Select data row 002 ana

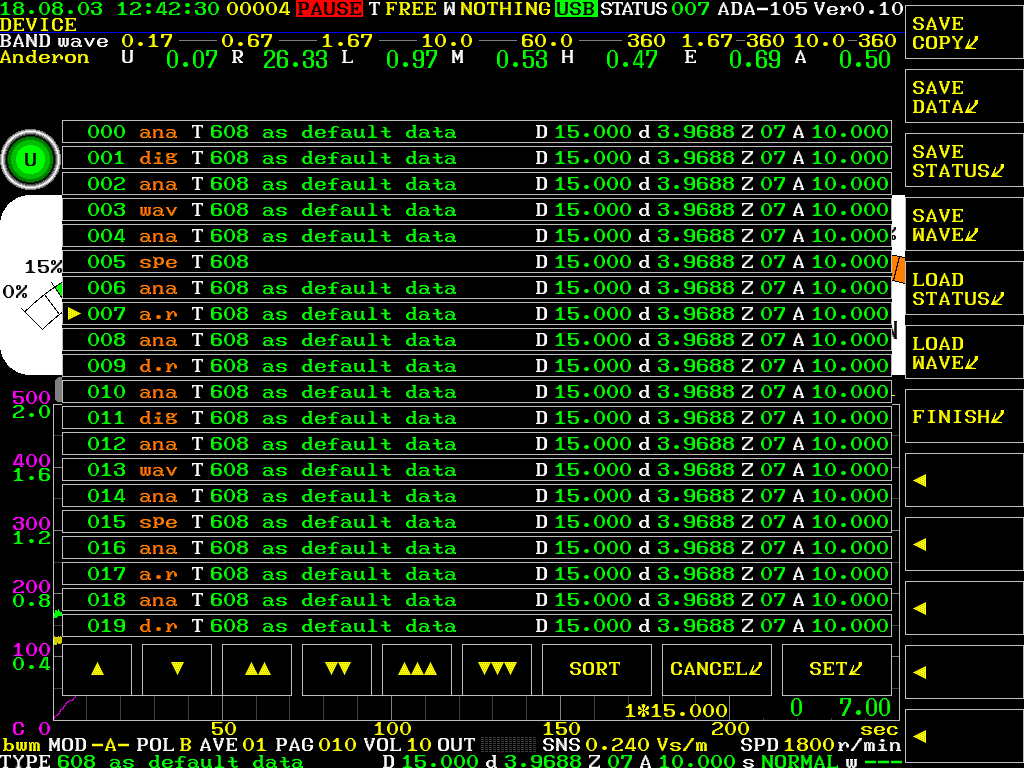coord(477,184)
